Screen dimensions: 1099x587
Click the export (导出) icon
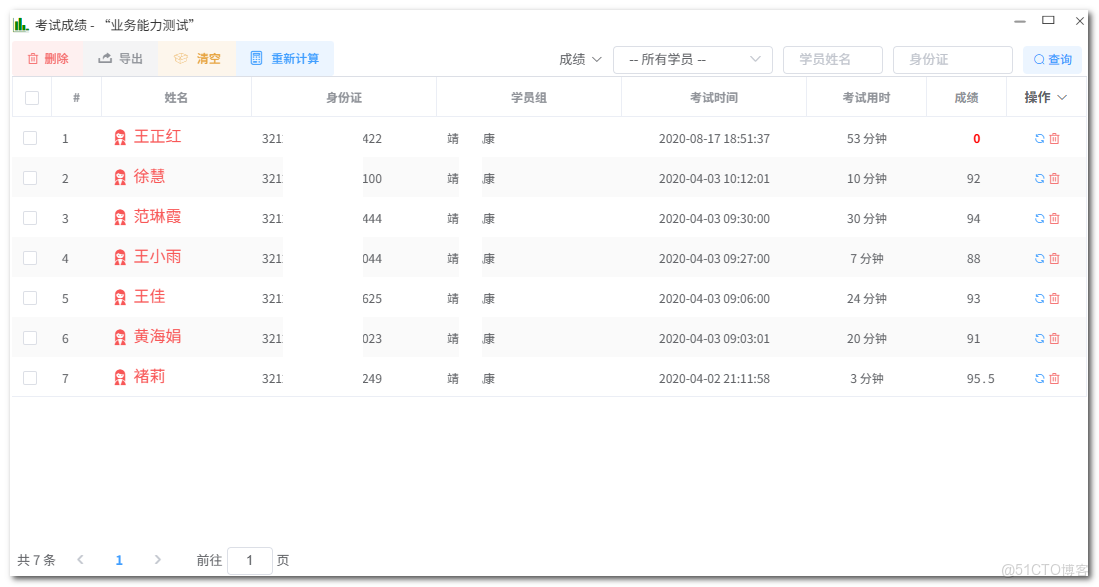pyautogui.click(x=106, y=59)
